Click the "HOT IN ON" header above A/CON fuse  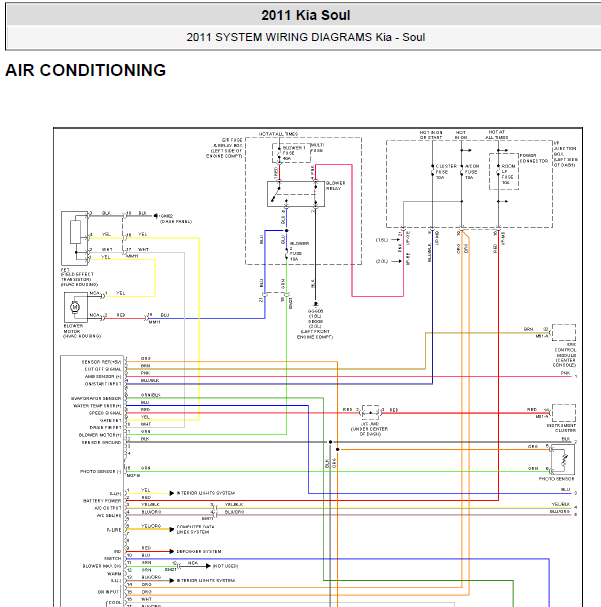(x=461, y=135)
